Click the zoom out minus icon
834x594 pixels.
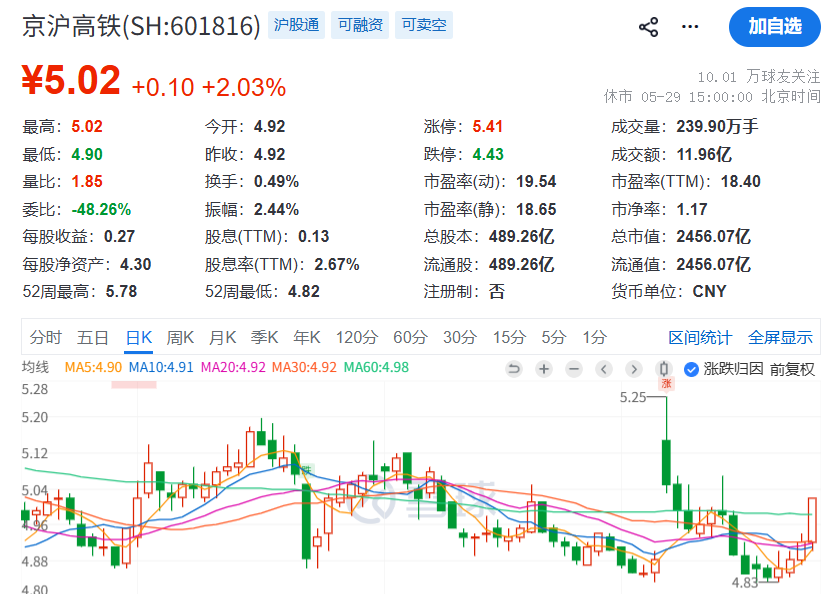[x=574, y=369]
